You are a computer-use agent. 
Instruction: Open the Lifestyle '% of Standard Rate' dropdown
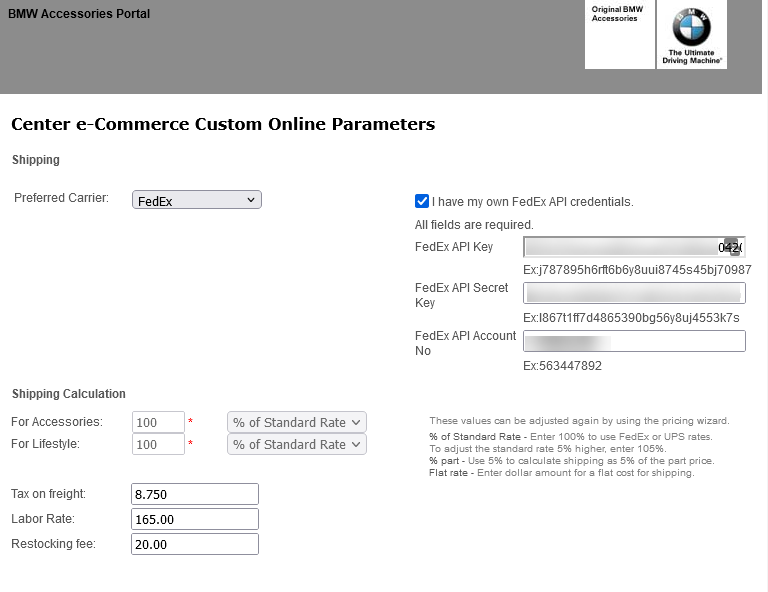(297, 444)
